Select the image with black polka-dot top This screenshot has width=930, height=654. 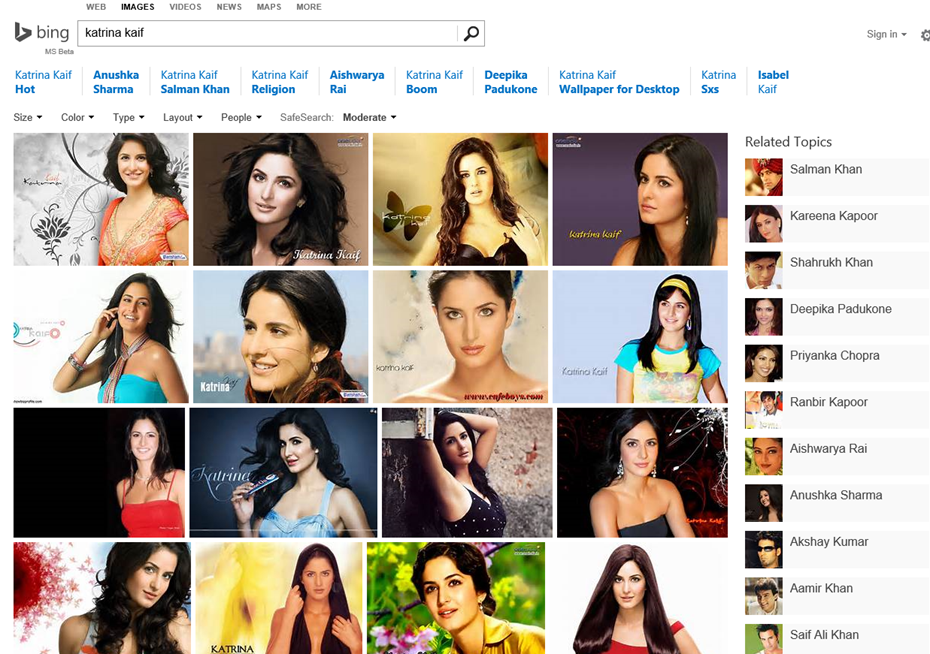467,473
